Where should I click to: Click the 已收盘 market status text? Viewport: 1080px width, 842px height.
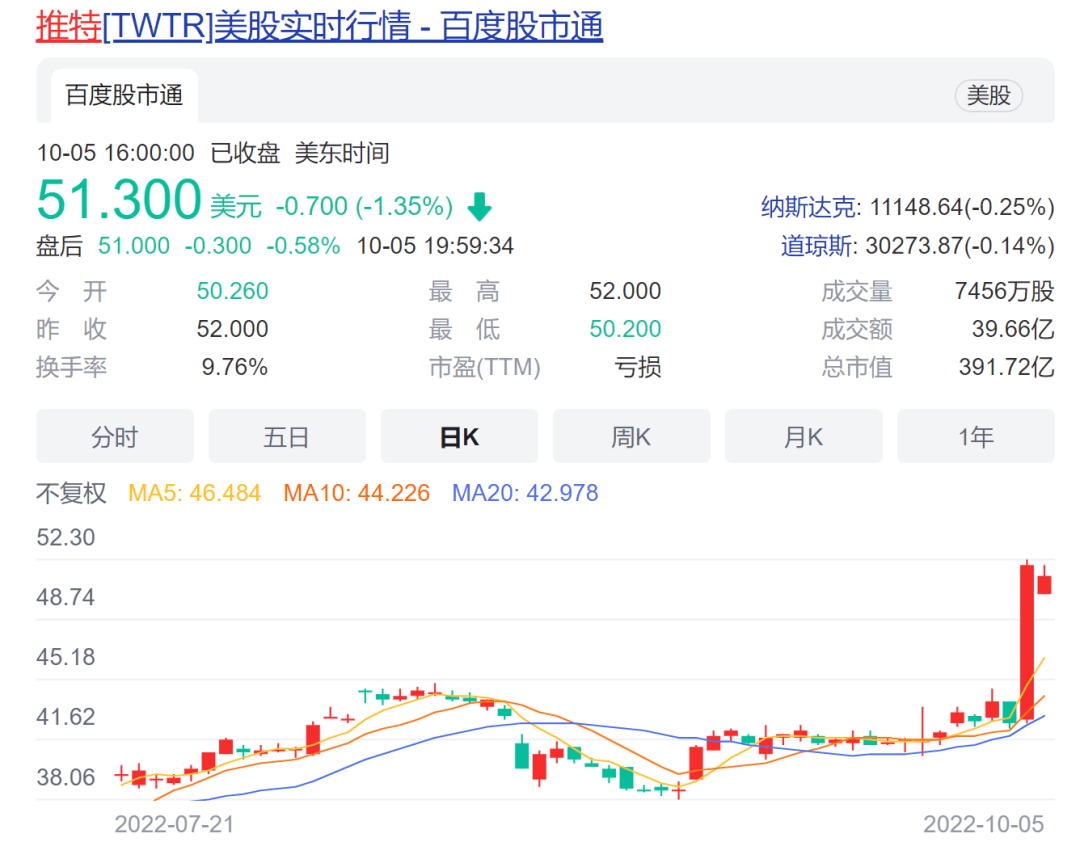245,153
